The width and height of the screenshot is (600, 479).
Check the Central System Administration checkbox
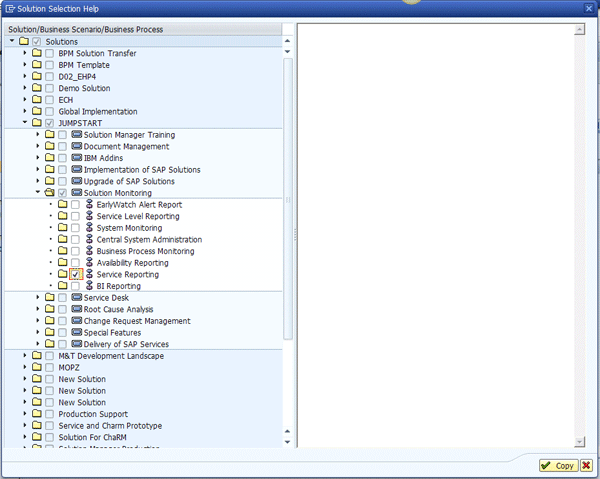[75, 240]
